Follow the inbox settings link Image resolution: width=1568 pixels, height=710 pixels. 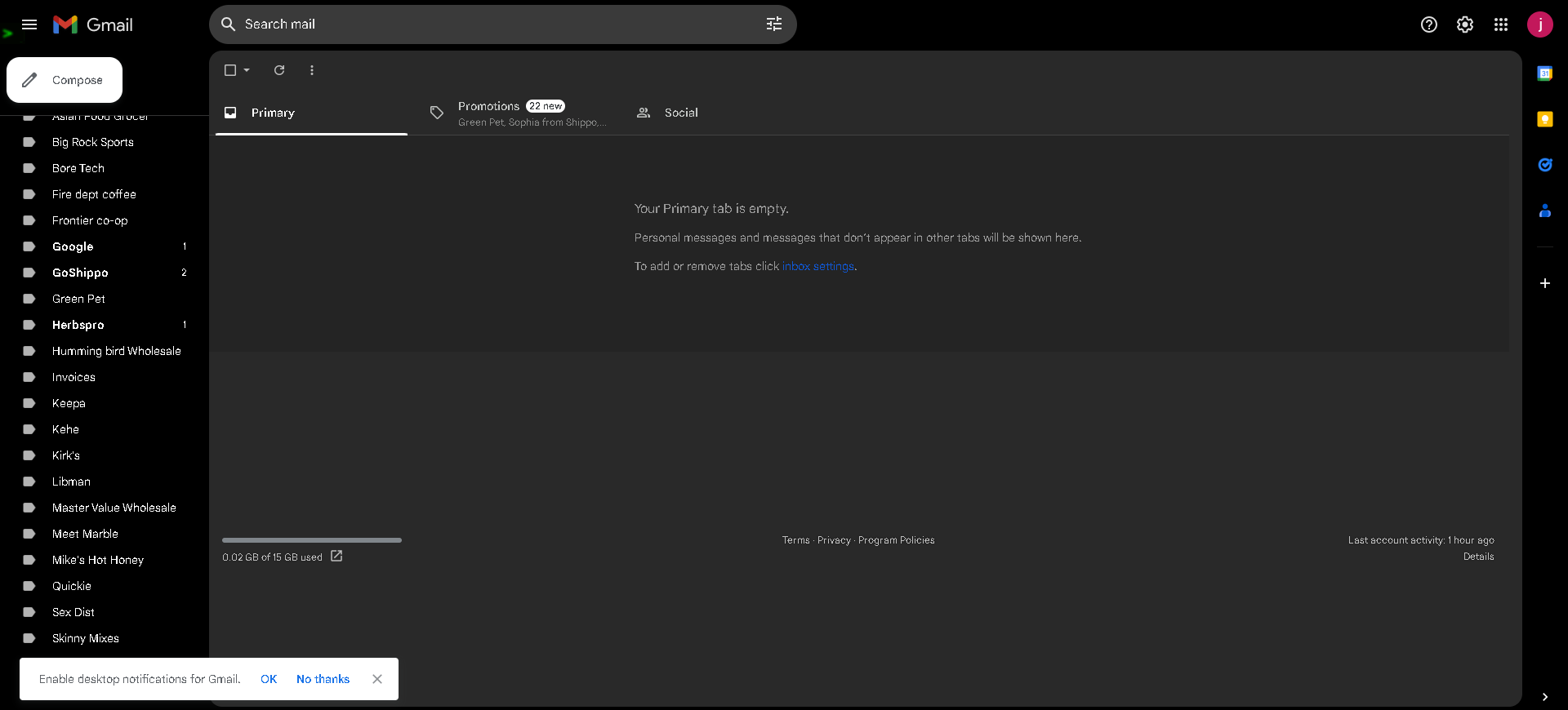tap(818, 266)
